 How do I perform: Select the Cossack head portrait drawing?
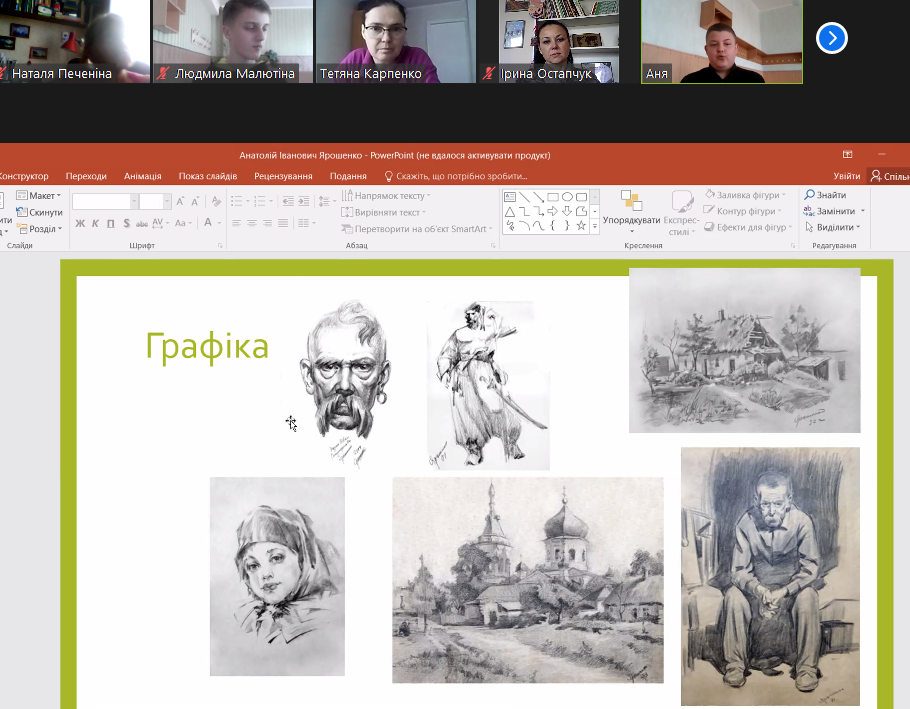click(x=345, y=383)
